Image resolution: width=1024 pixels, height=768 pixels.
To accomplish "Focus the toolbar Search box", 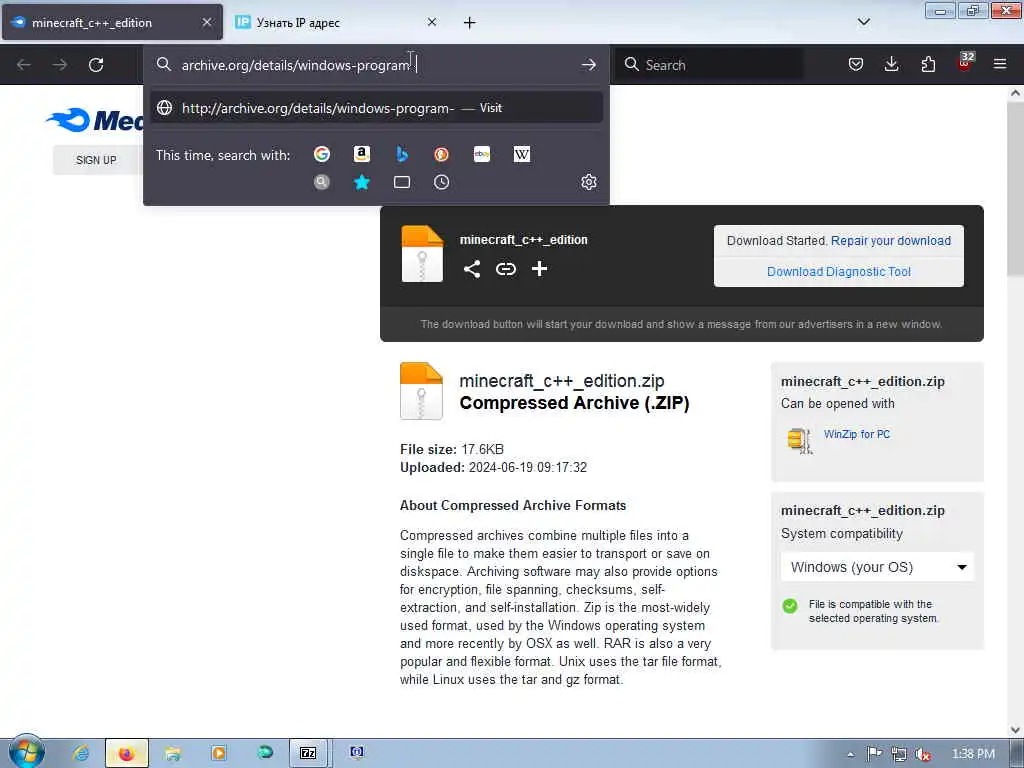I will click(709, 65).
